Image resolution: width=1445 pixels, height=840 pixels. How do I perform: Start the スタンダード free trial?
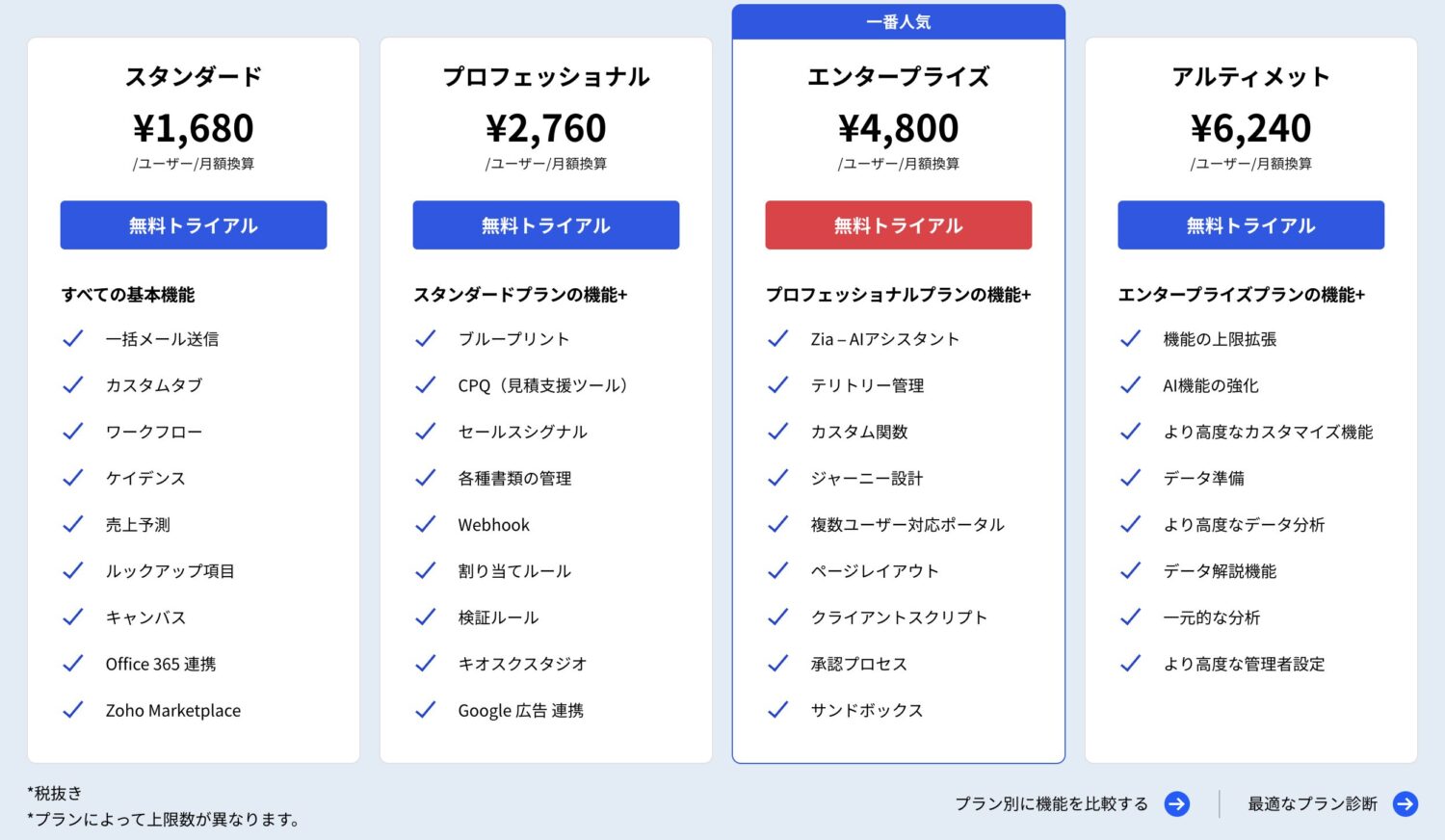point(193,224)
